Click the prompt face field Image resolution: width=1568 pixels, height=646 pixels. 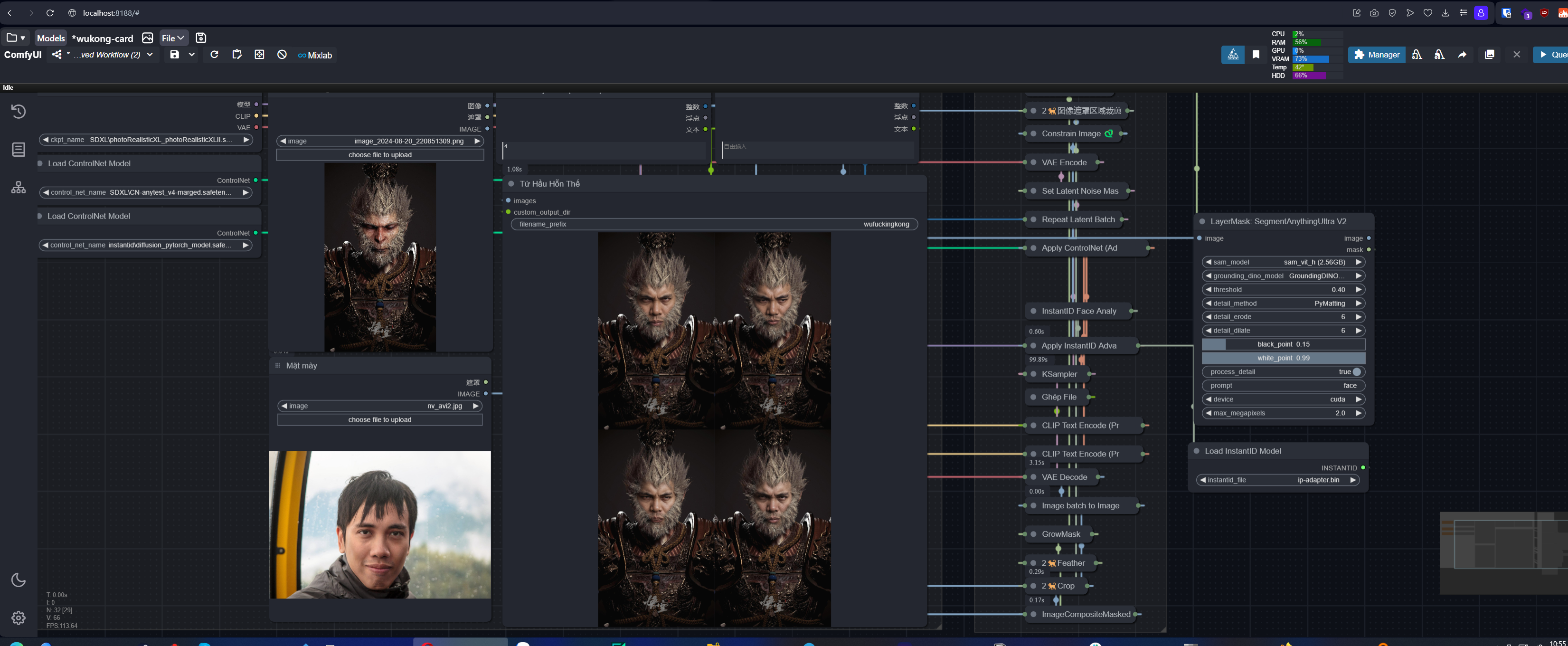pyautogui.click(x=1283, y=385)
